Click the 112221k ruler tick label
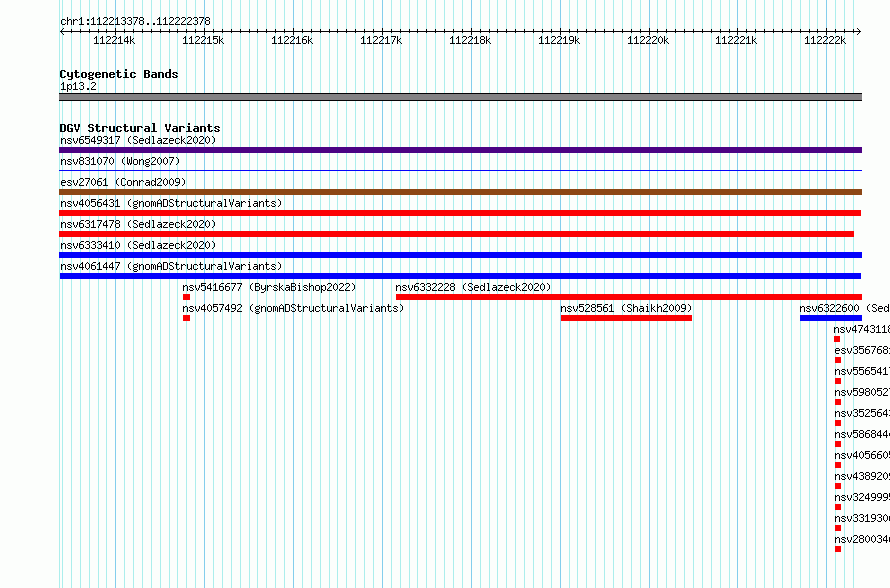The height and width of the screenshot is (588, 890). click(x=736, y=40)
